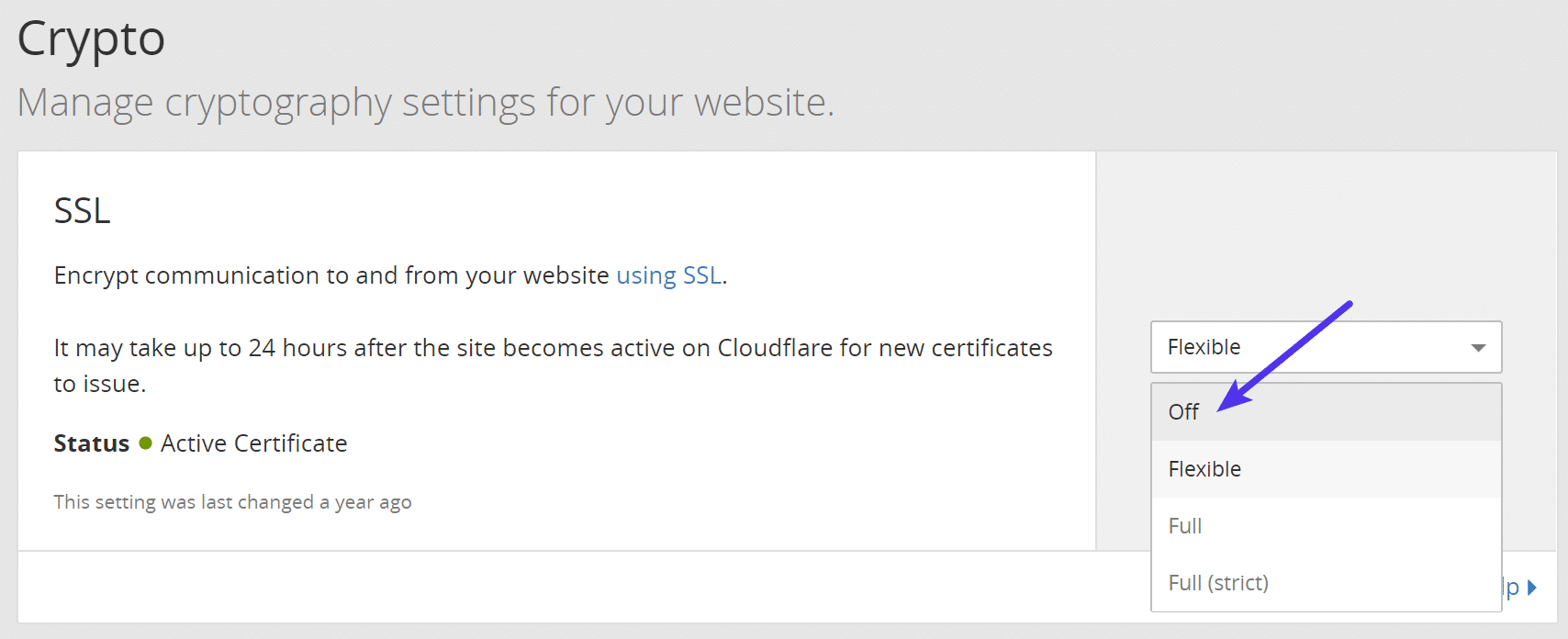Open the 'using SSL' link
Image resolution: width=1568 pixels, height=639 pixels.
tap(668, 275)
